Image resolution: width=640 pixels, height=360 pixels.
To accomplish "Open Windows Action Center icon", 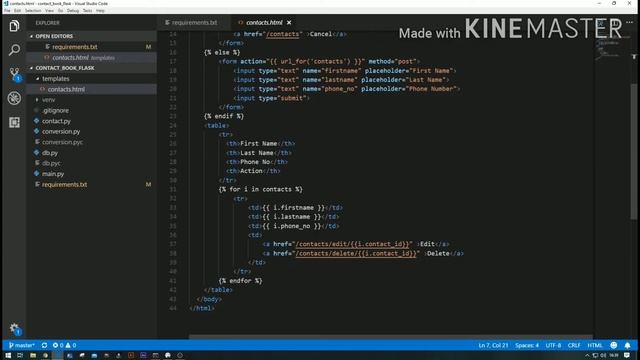I will 627,356.
